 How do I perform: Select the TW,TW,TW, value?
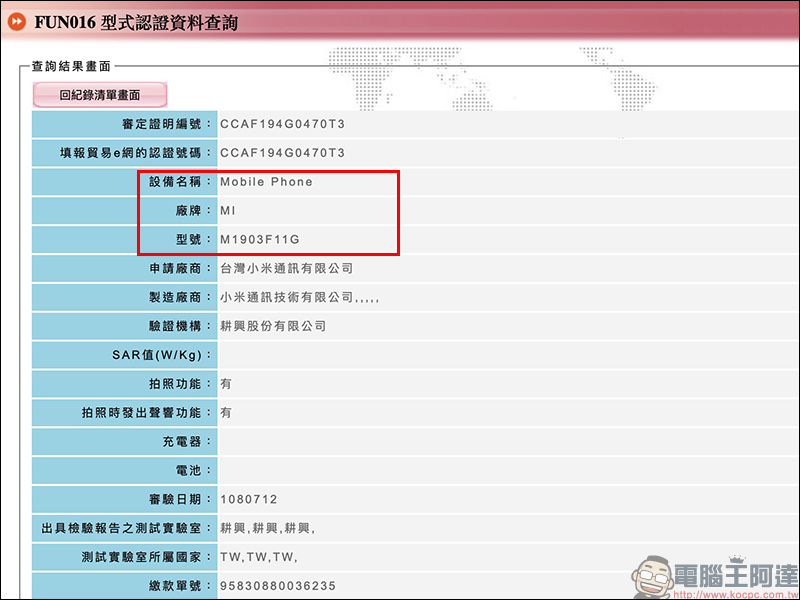[x=259, y=557]
